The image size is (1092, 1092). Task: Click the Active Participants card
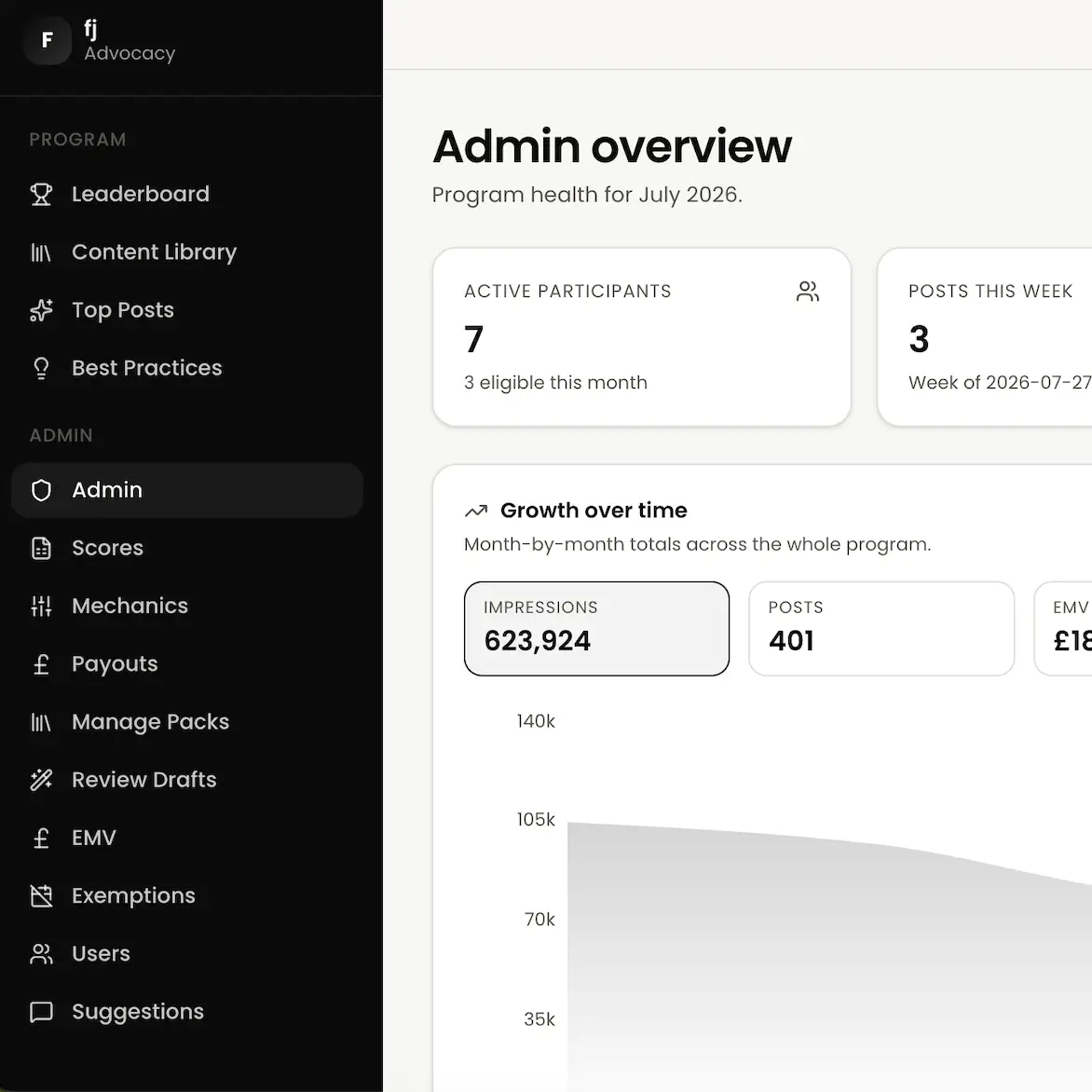[x=641, y=337]
